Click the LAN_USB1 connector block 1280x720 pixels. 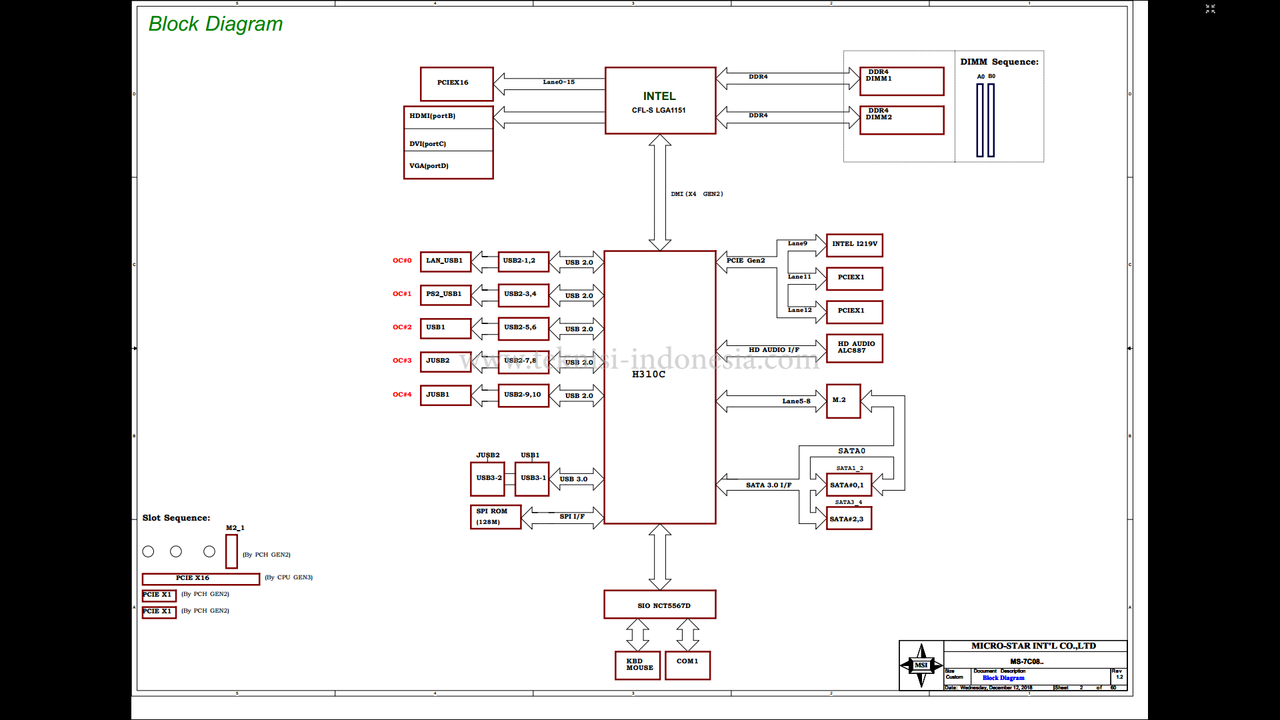[445, 261]
